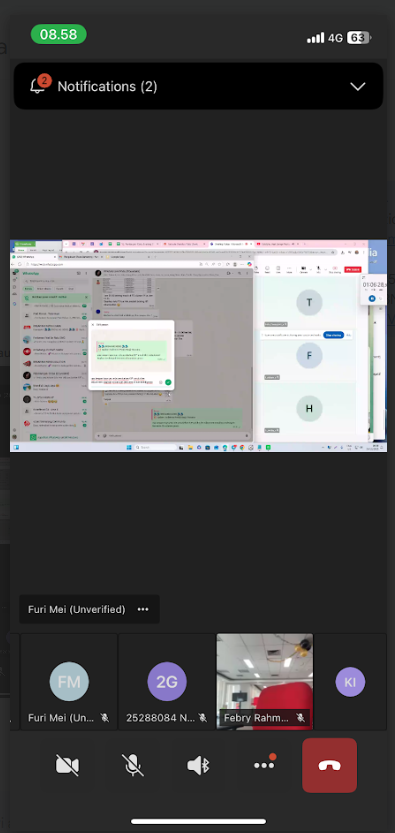Open more options for Furi Mei (Unverified)

[143, 609]
